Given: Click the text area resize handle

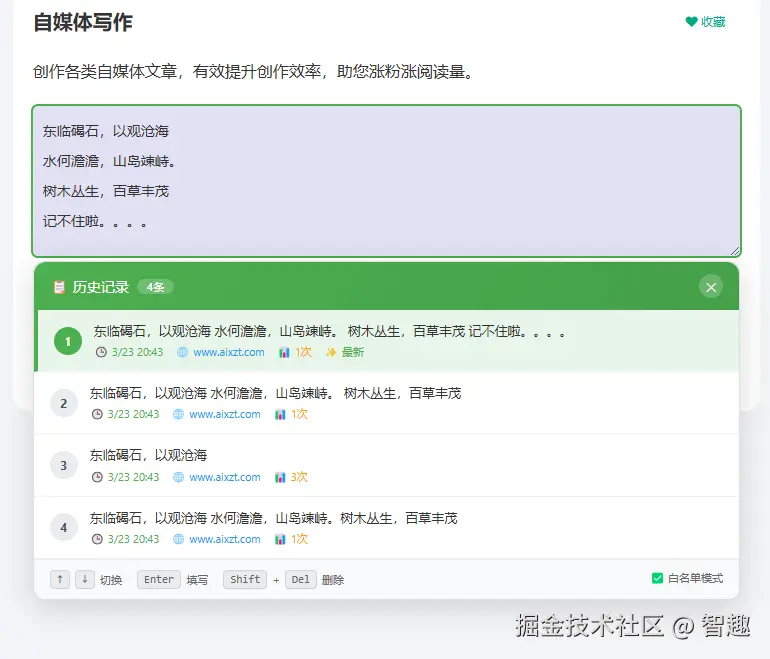Looking at the screenshot, I should tap(735, 251).
